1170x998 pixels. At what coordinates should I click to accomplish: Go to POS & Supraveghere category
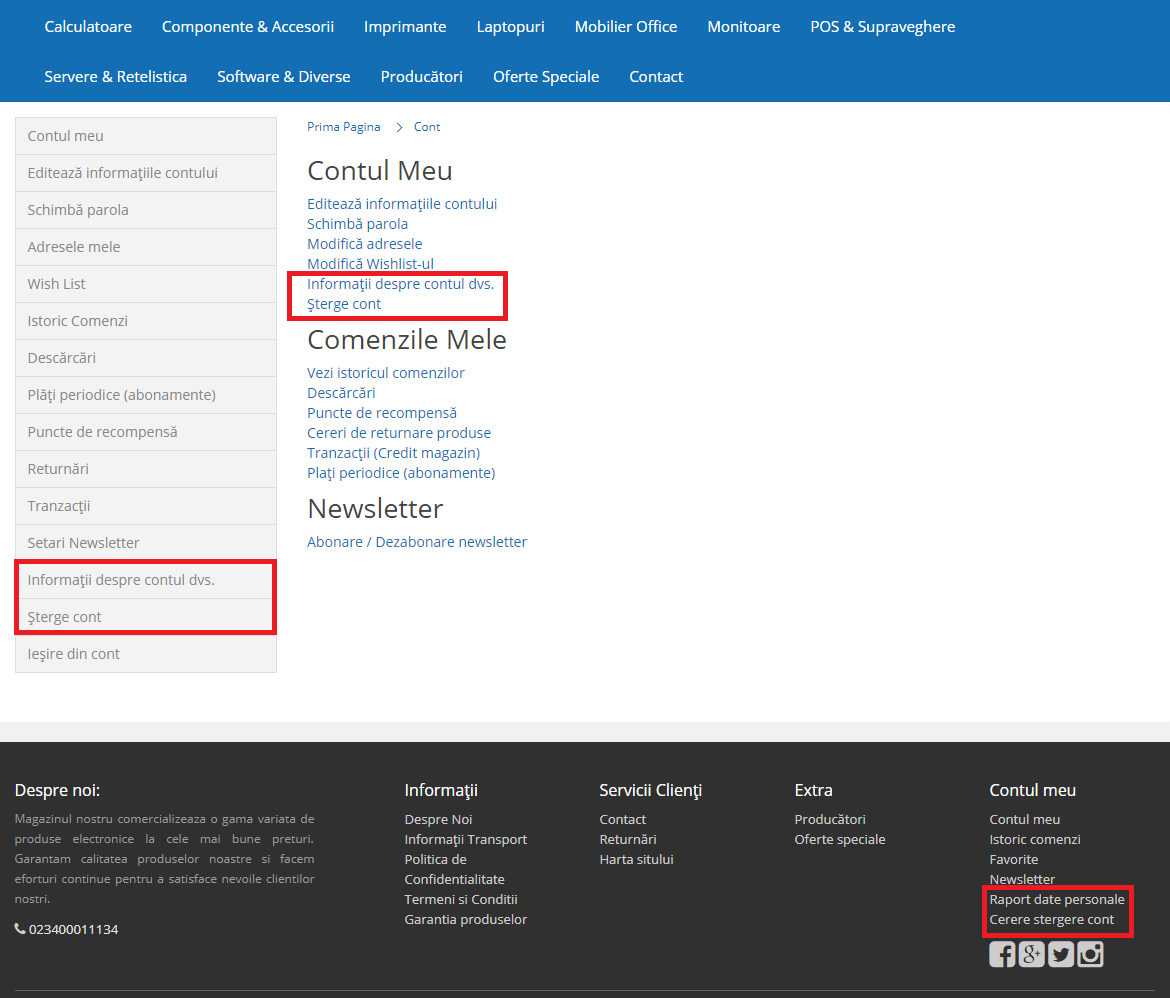882,27
